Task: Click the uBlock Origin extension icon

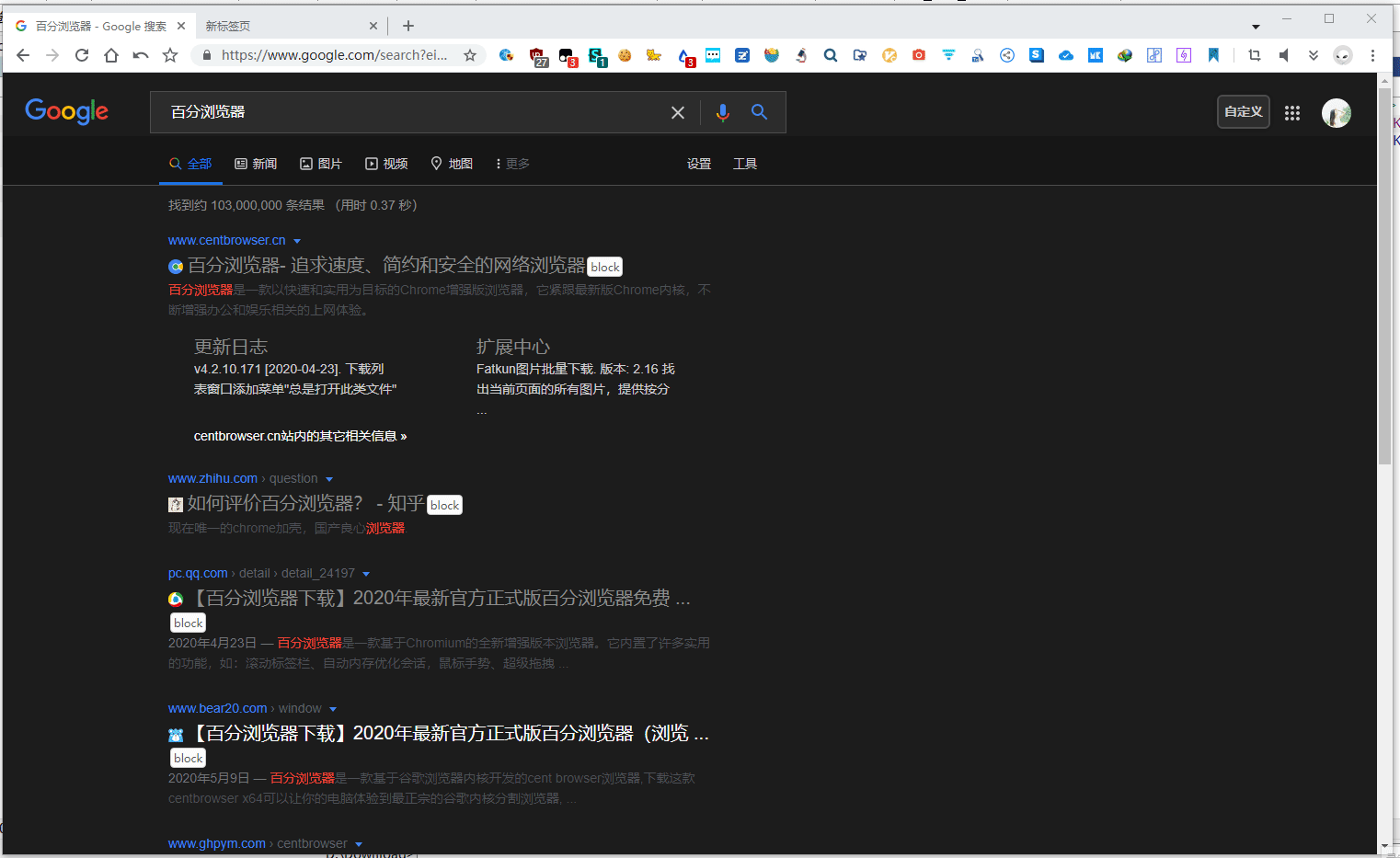Action: click(538, 56)
